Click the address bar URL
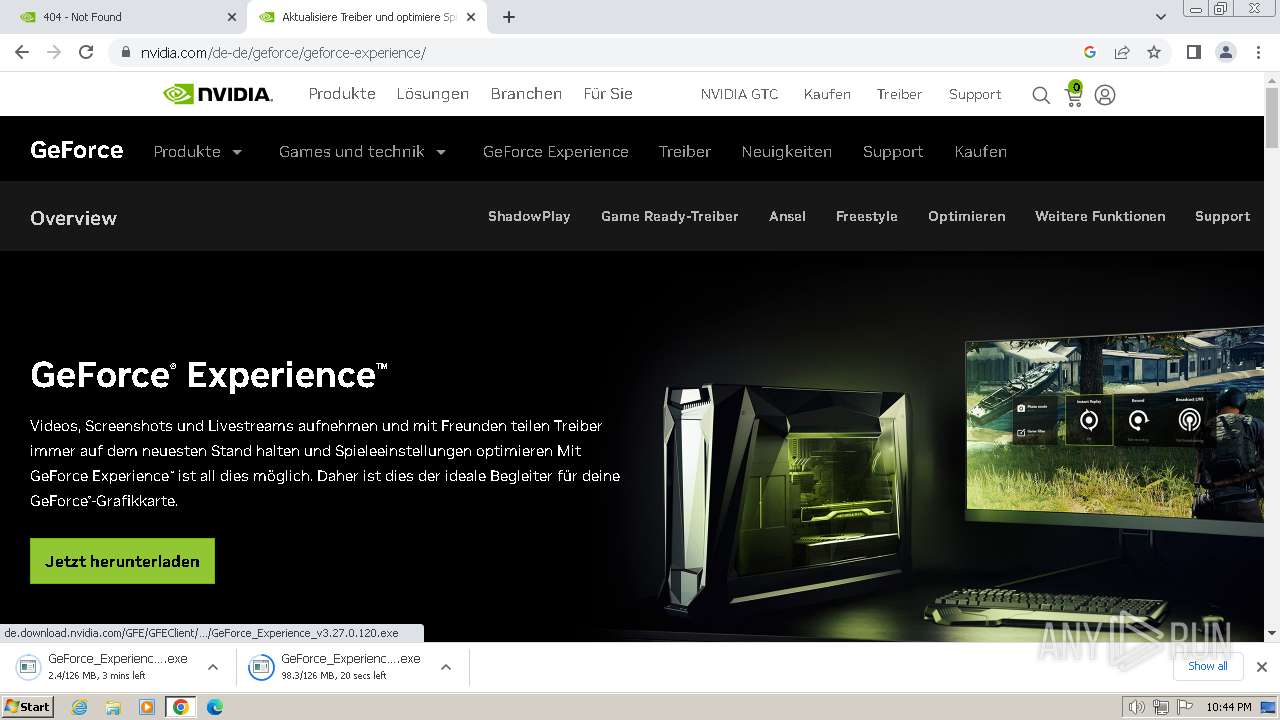 point(283,53)
